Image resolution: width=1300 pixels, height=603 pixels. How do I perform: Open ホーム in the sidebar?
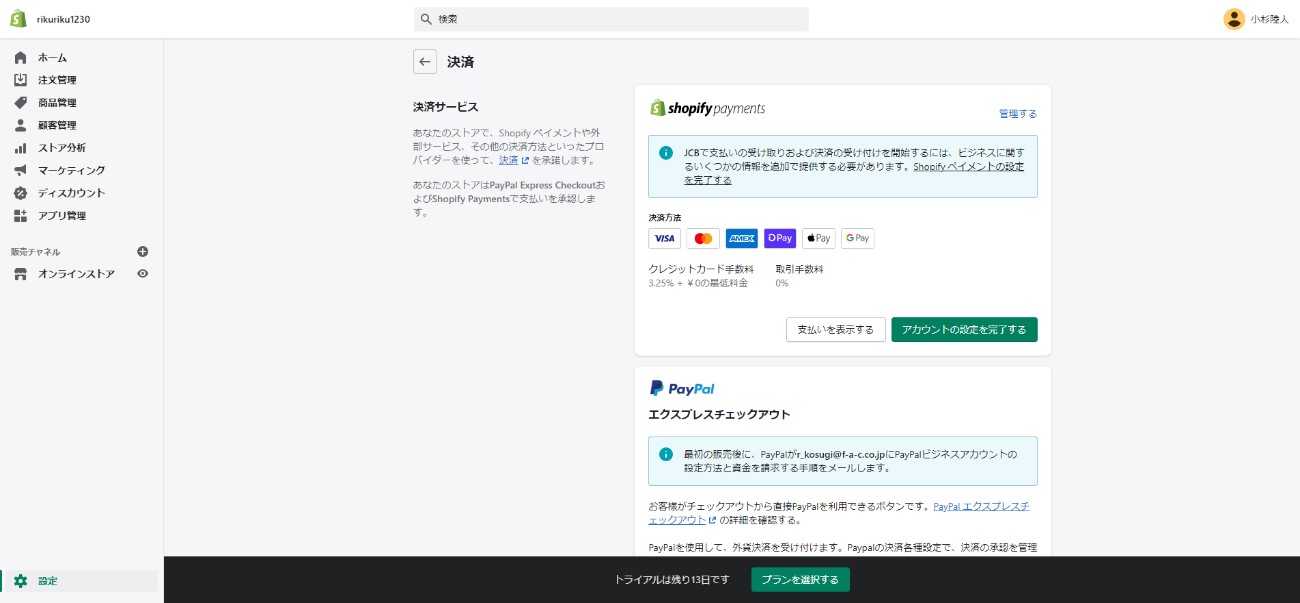(x=52, y=58)
